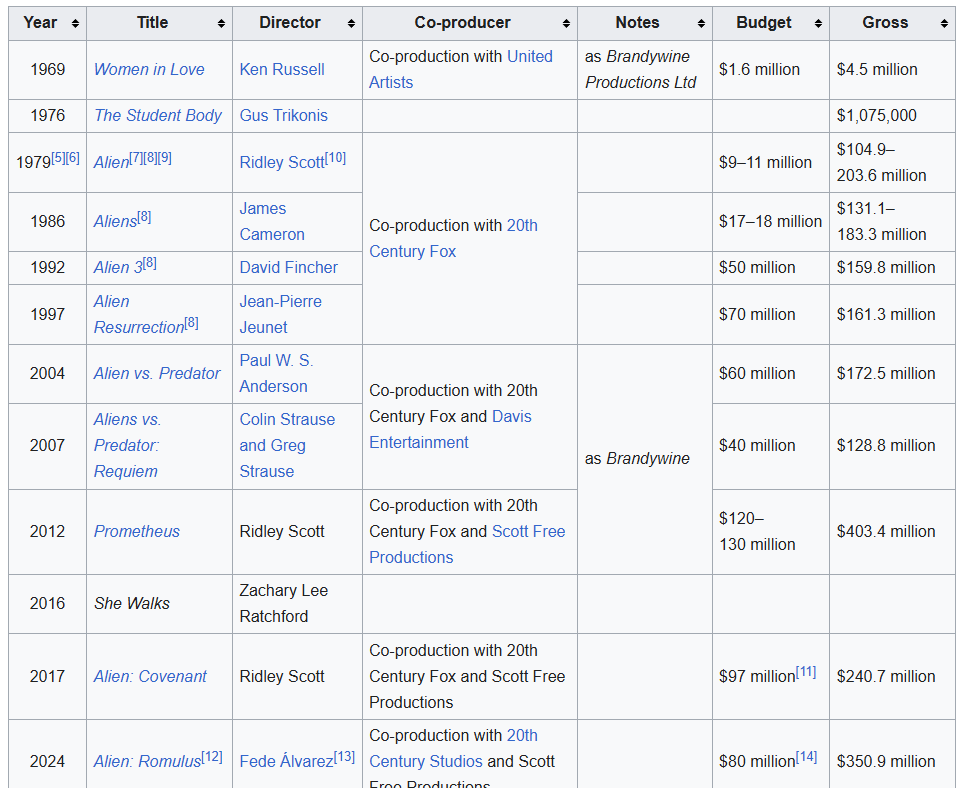Open the Prometheus film link
The image size is (973, 788).
[137, 532]
